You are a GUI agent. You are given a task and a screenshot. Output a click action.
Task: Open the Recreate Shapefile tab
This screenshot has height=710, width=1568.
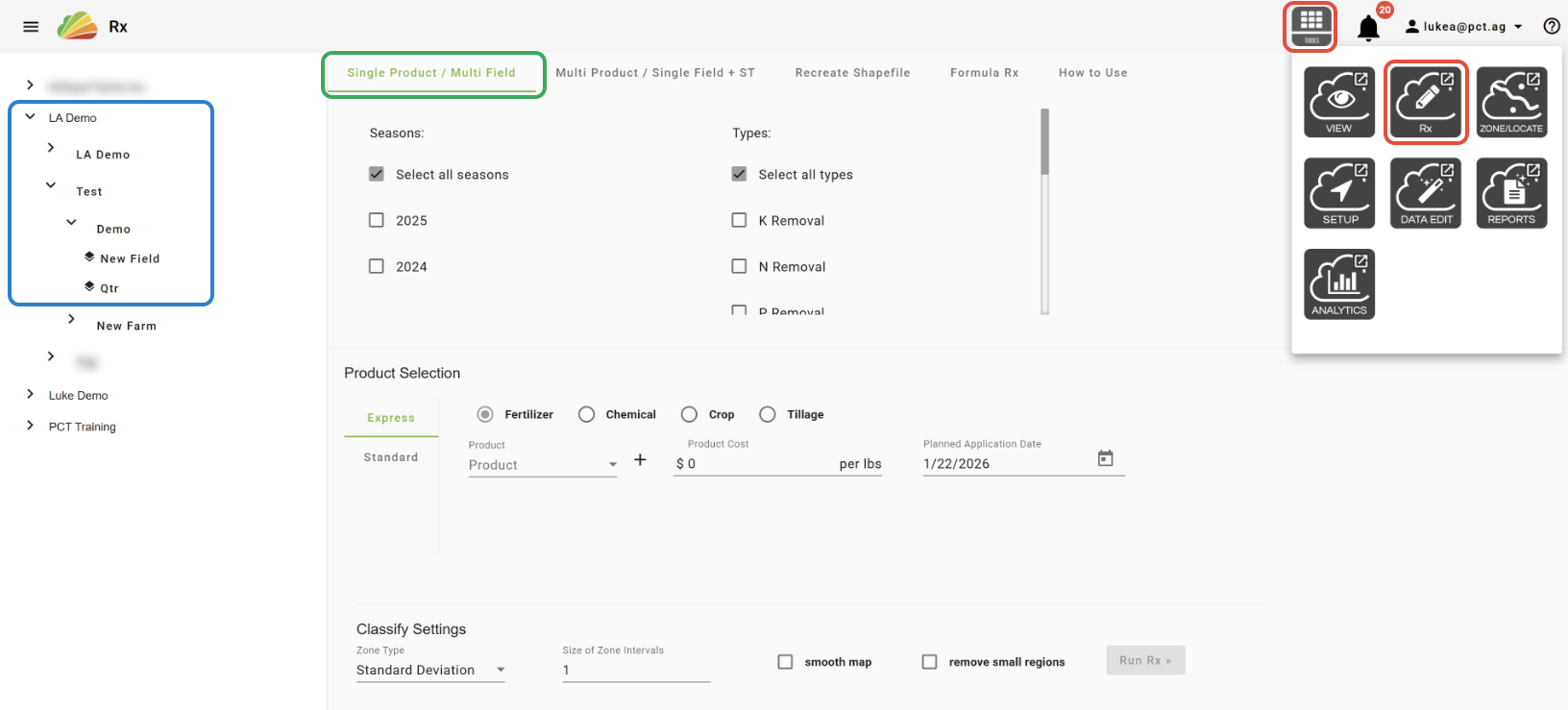point(852,73)
